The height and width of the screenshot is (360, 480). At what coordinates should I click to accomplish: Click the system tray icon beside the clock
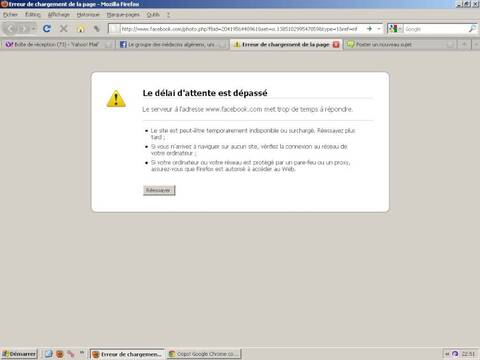tap(455, 354)
